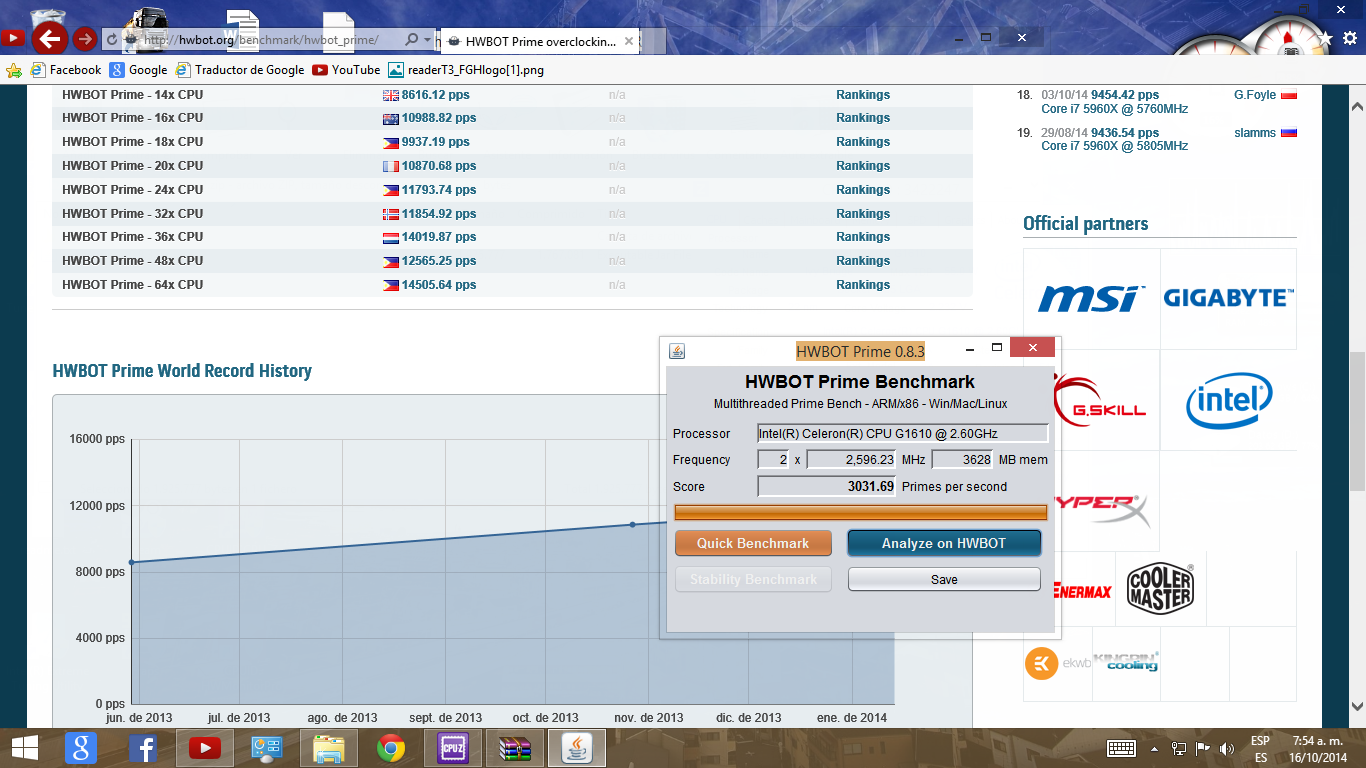The height and width of the screenshot is (768, 1366).
Task: Click the Score field showing 3031.69
Action: coord(826,486)
